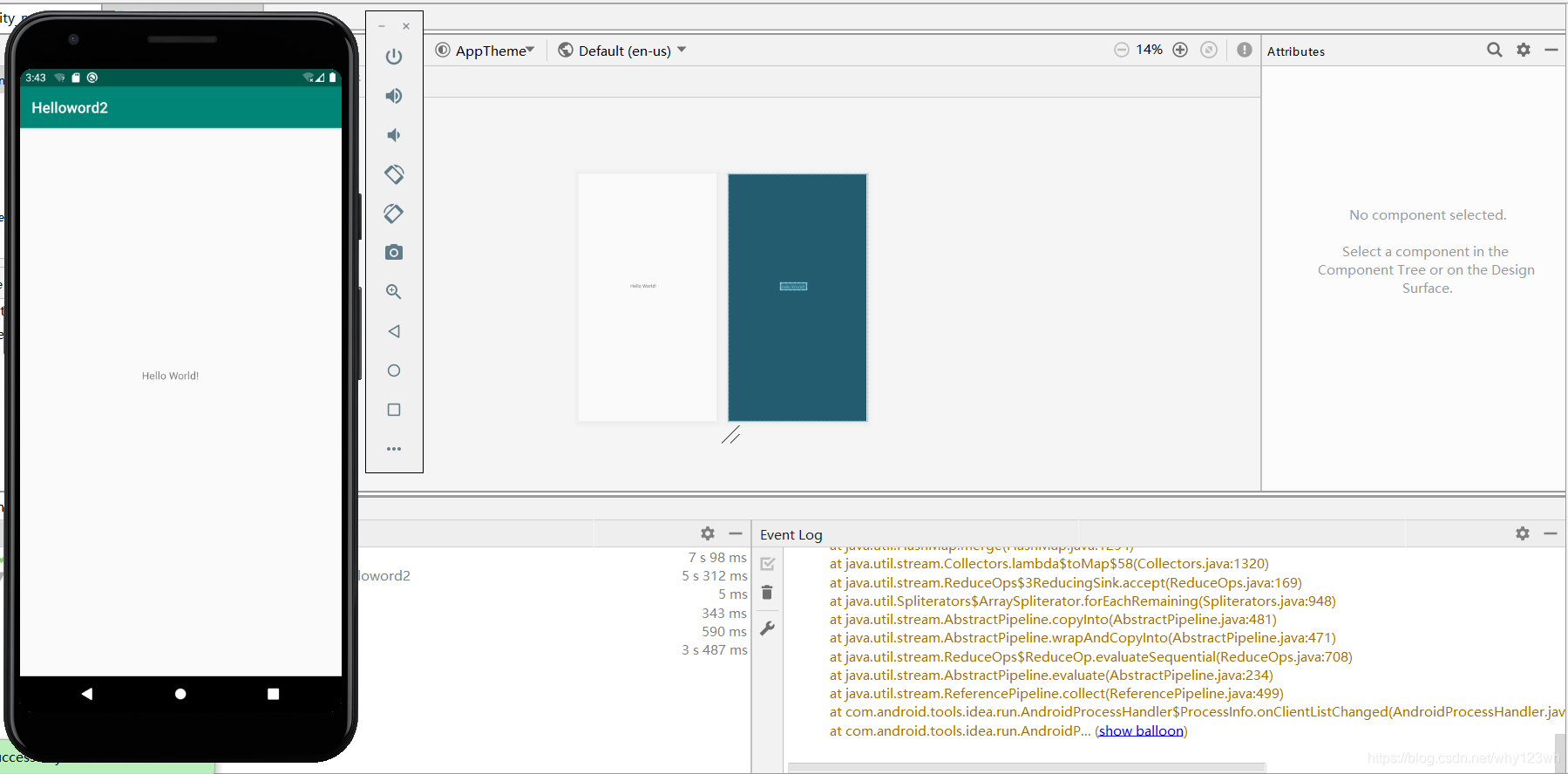Screen dimensions: 1568x774
Task: Click emulator toolbar home circle icon
Action: [x=394, y=370]
